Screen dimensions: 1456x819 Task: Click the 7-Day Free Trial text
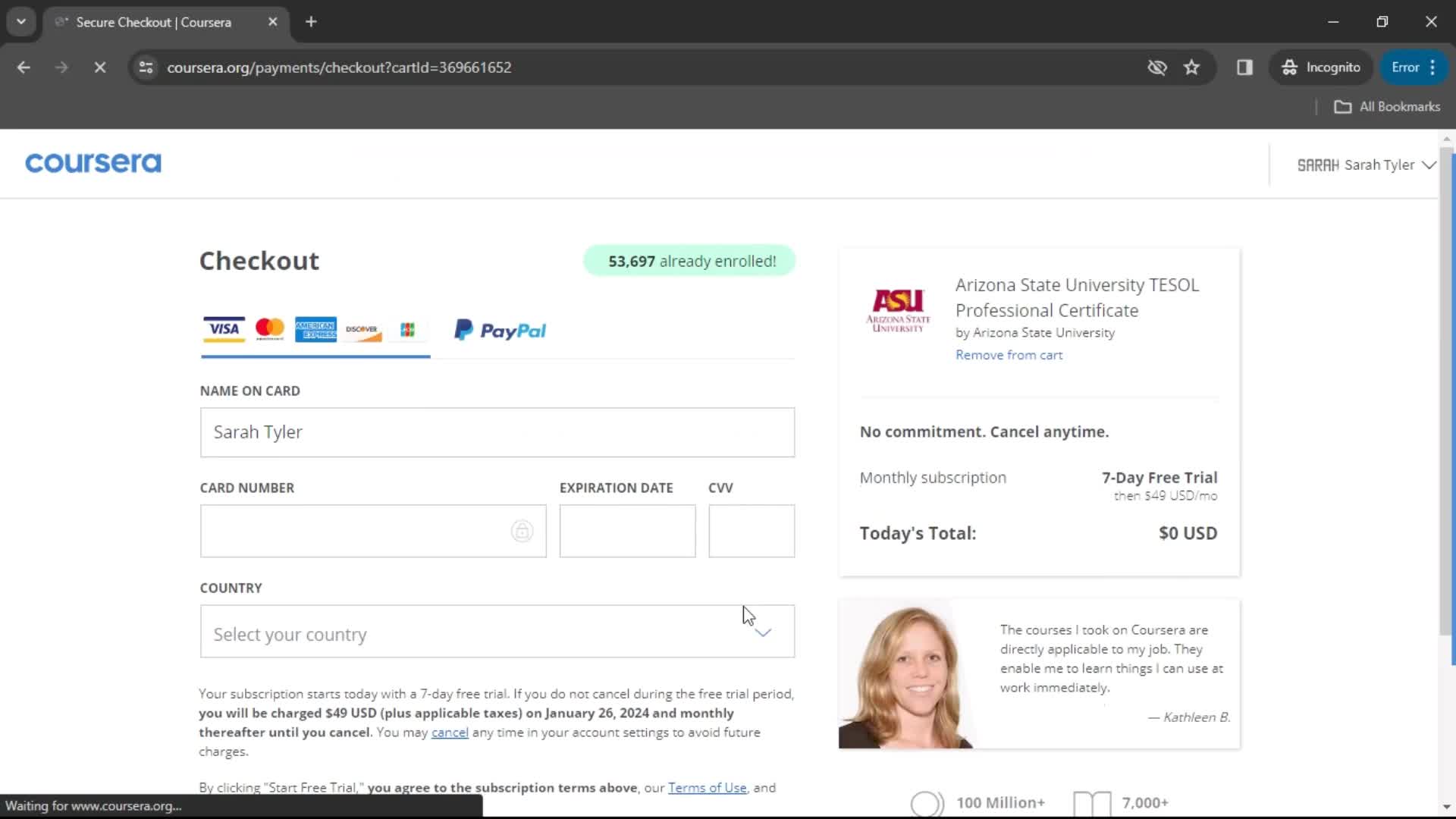[x=1159, y=478]
